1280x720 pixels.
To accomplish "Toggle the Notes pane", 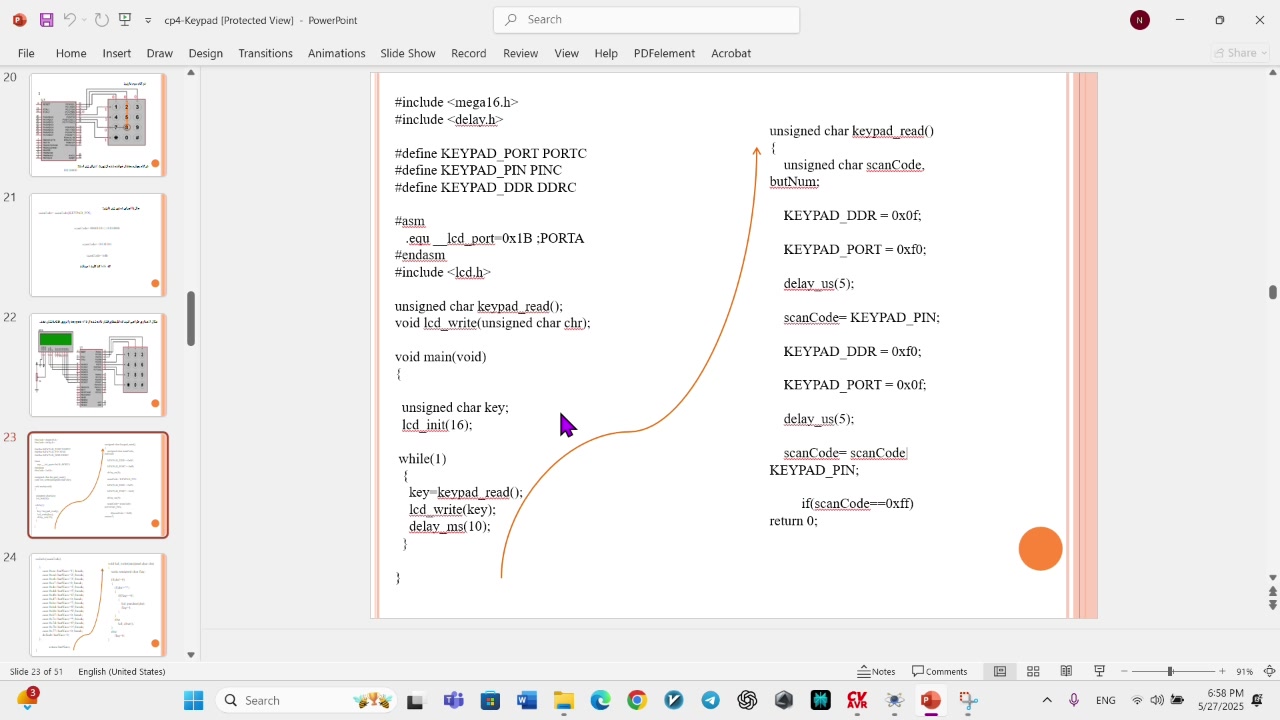I will point(876,672).
